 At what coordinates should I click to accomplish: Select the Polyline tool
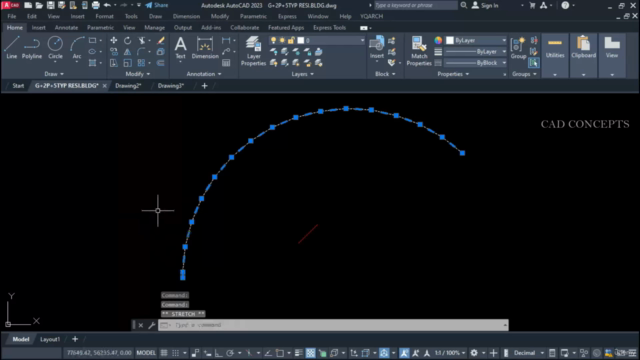pos(32,47)
